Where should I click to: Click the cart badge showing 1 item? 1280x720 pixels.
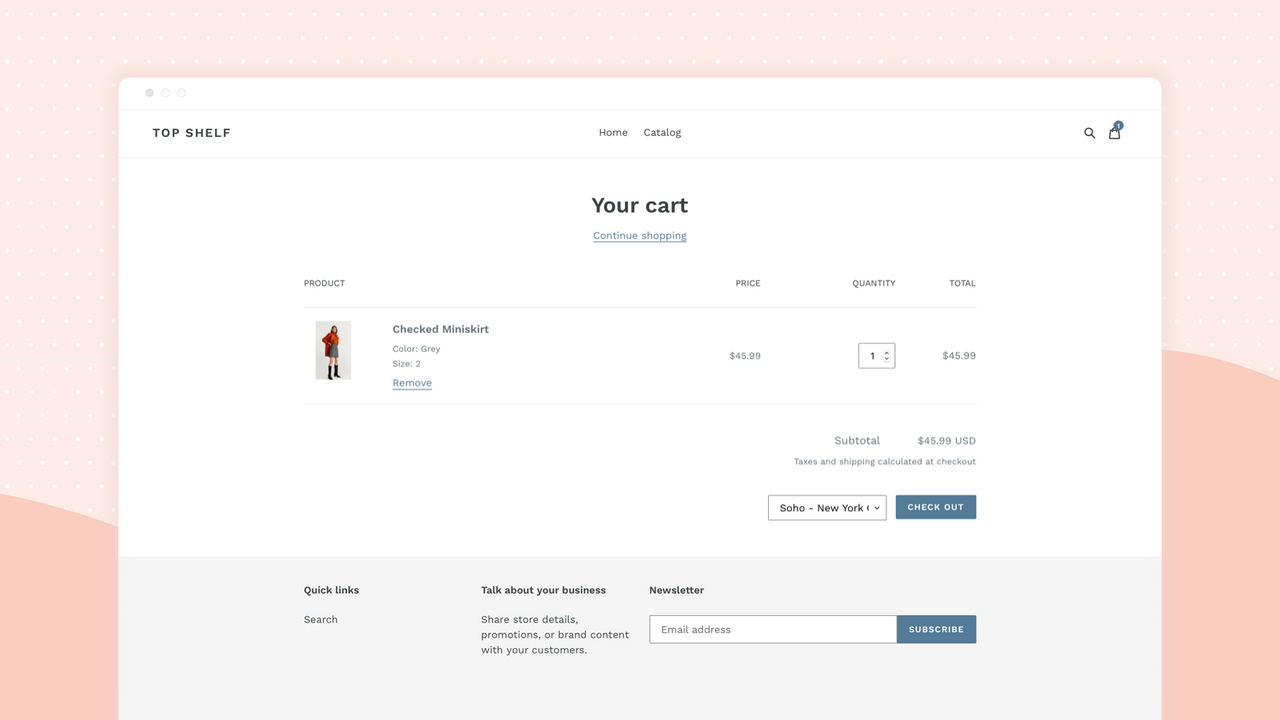point(1119,126)
